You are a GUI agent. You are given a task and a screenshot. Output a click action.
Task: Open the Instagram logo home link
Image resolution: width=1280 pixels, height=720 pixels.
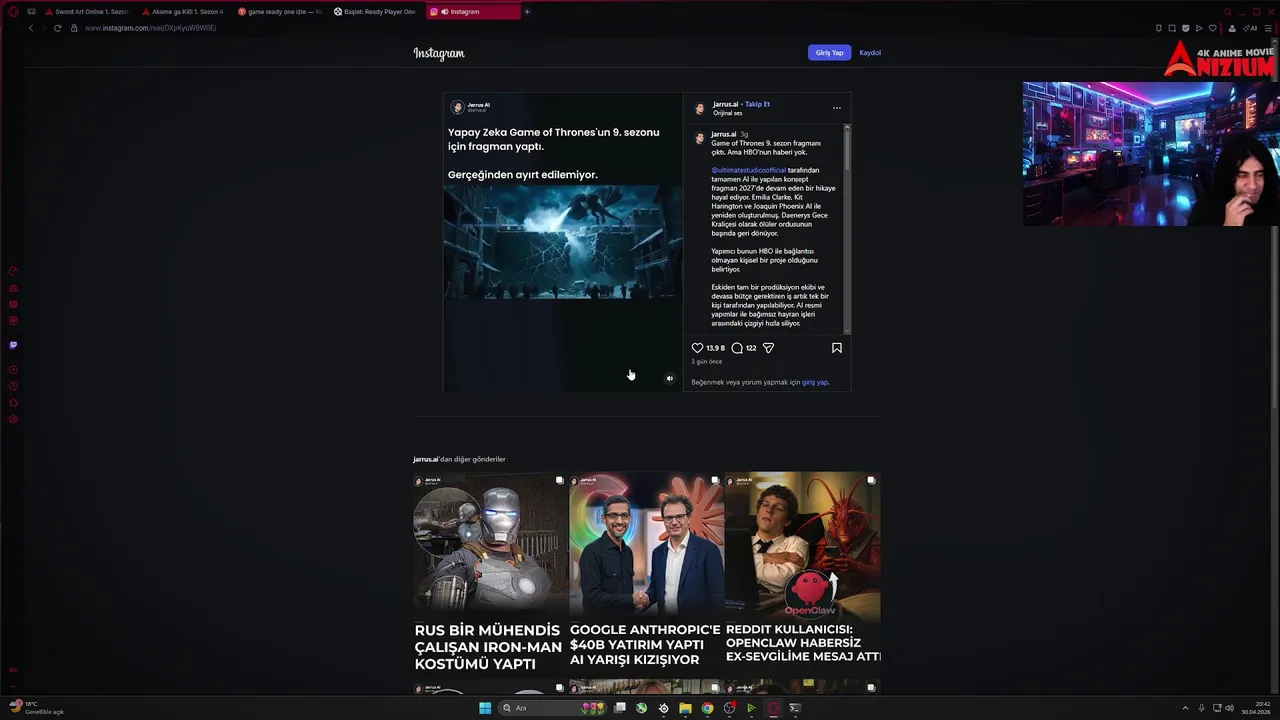click(439, 53)
